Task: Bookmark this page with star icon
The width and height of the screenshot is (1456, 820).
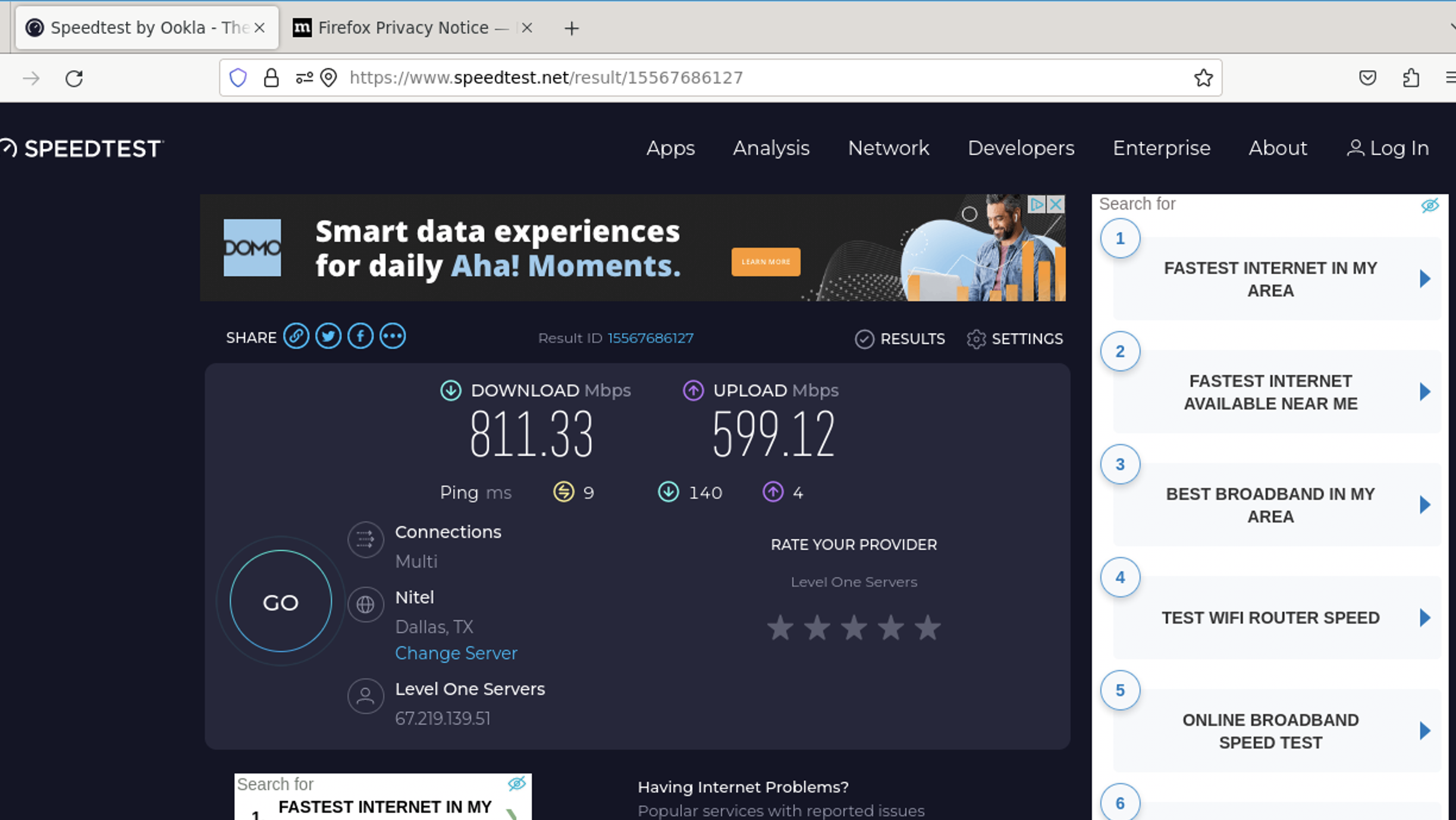Action: pos(1203,78)
